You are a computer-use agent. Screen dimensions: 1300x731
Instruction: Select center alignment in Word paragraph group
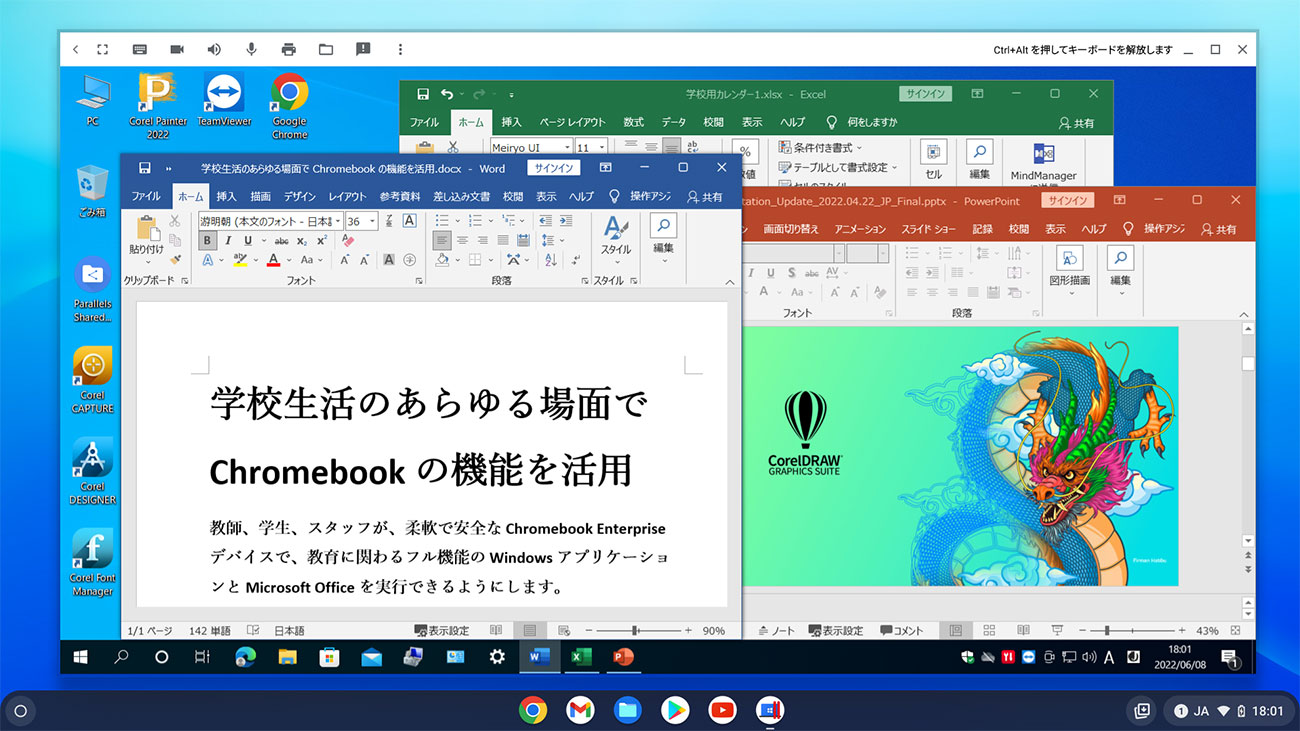[462, 240]
